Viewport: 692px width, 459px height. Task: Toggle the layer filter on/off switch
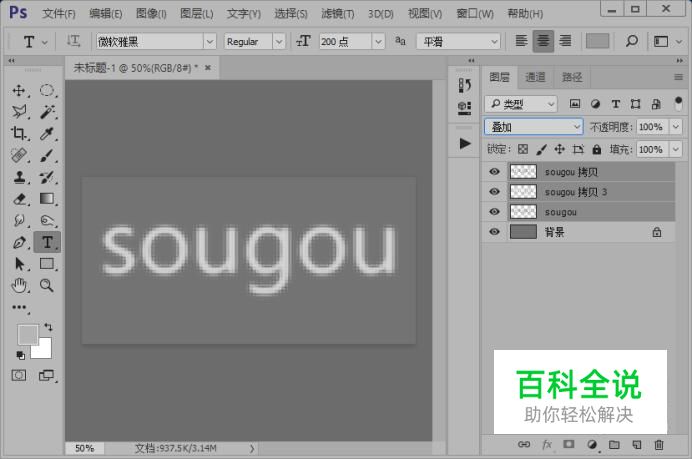pos(678,104)
